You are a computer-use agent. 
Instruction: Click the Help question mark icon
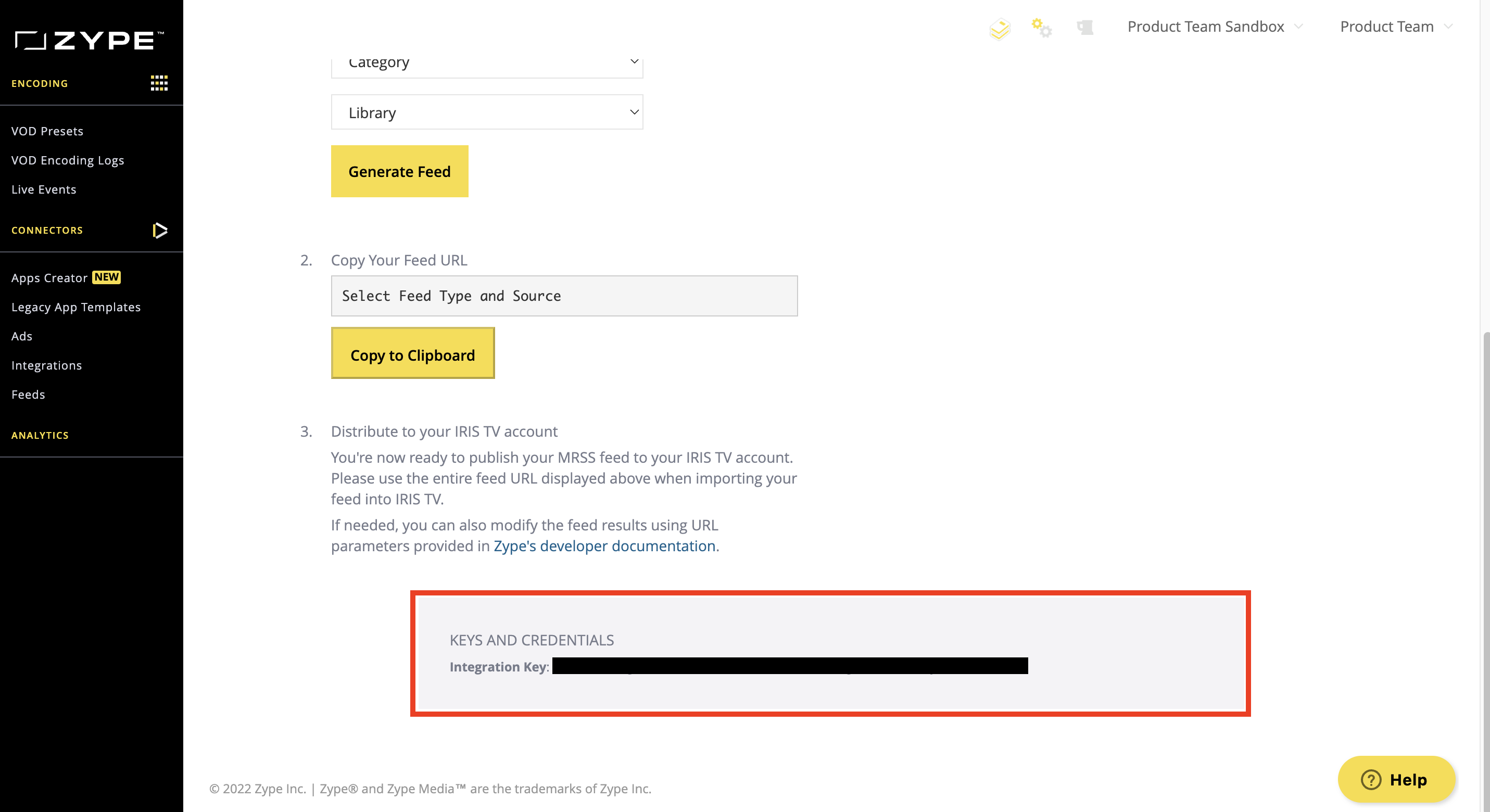coord(1371,780)
